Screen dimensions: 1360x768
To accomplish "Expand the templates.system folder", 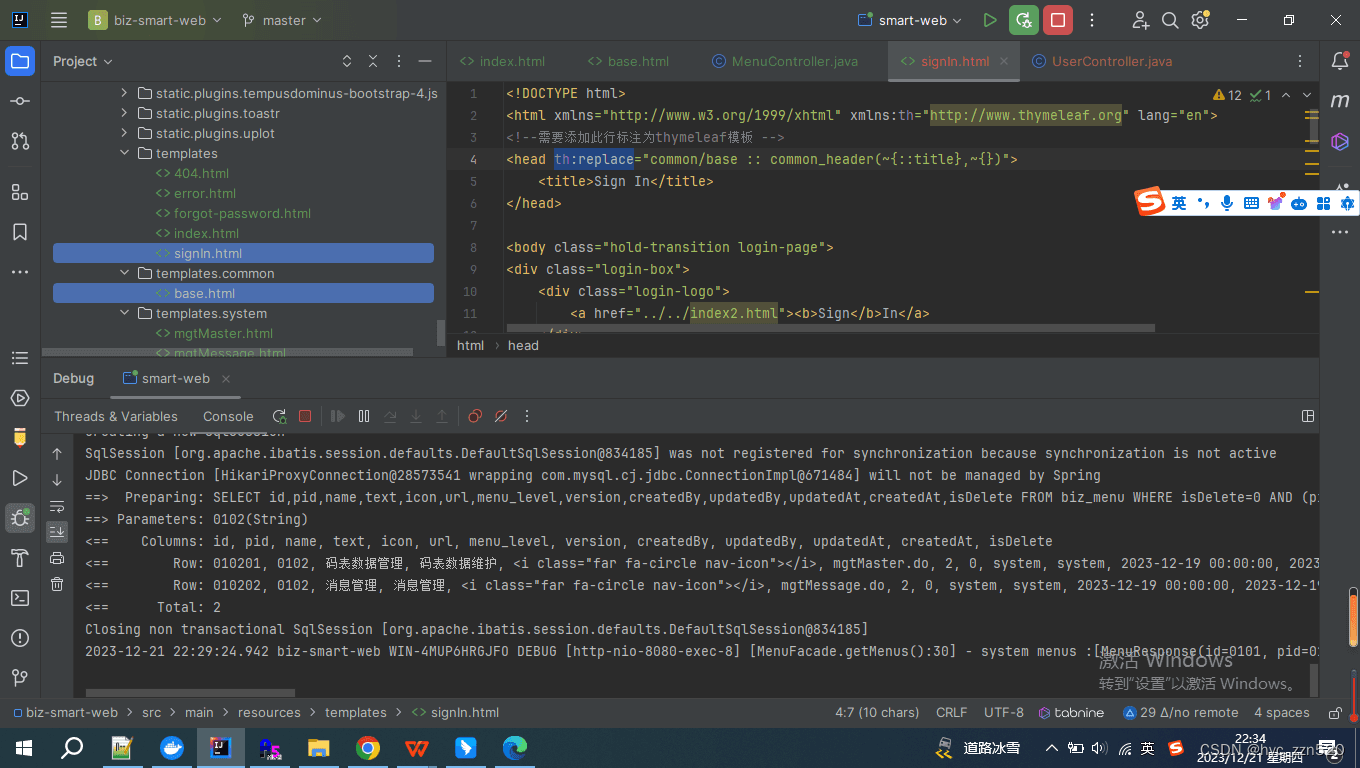I will (126, 313).
